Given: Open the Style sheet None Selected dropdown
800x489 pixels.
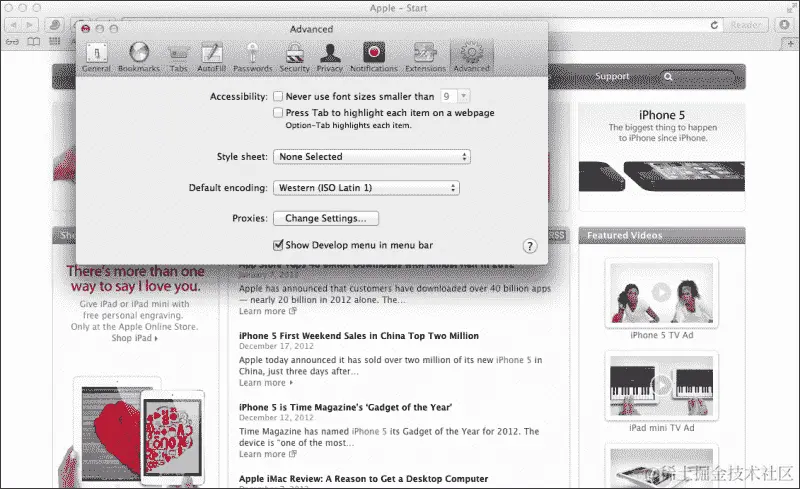Looking at the screenshot, I should tap(372, 157).
